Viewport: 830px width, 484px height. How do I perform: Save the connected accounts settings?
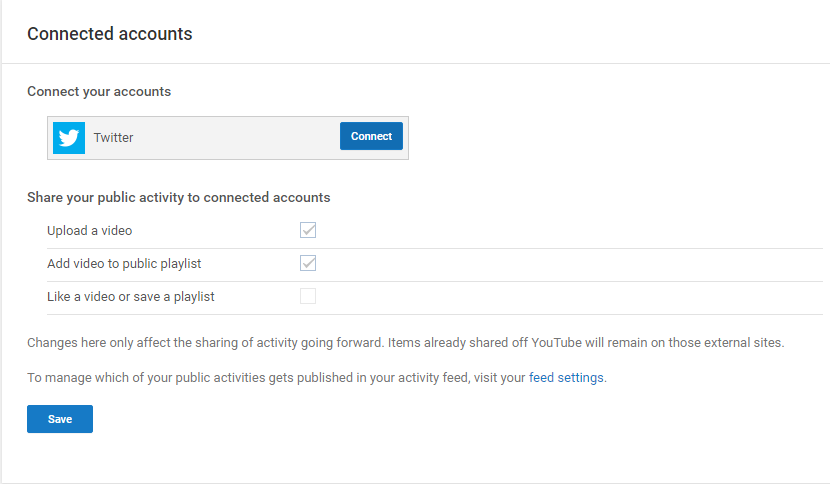(60, 419)
